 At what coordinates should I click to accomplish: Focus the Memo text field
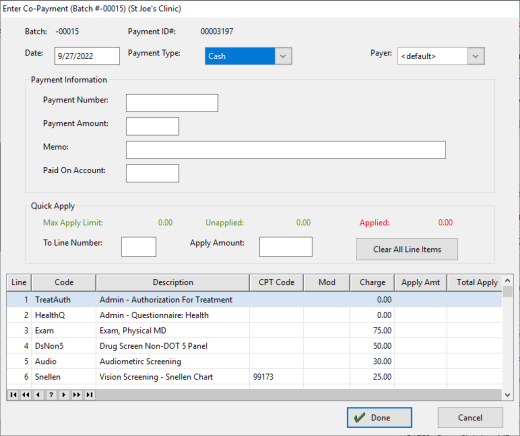(x=286, y=150)
